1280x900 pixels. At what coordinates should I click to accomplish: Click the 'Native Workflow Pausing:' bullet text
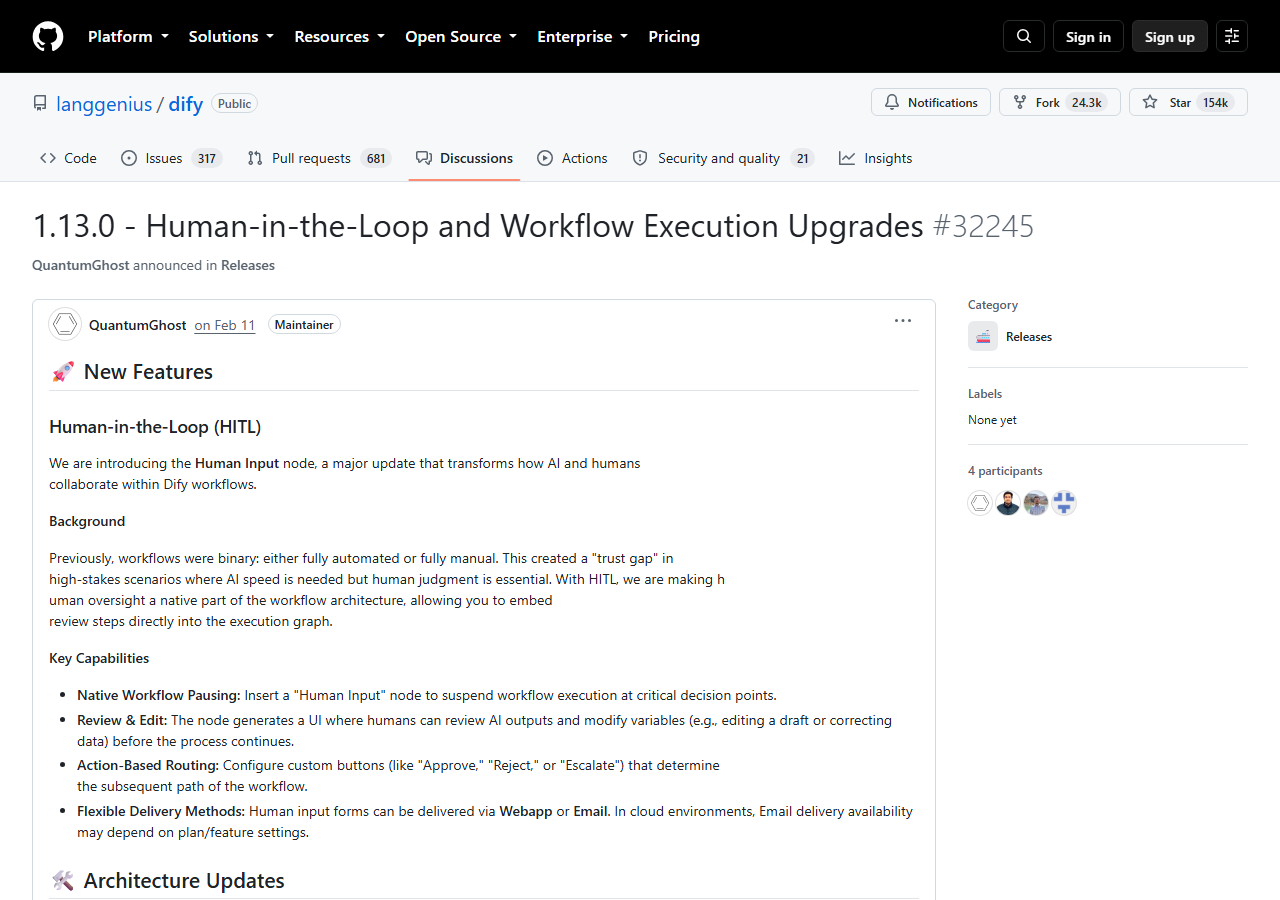[159, 695]
